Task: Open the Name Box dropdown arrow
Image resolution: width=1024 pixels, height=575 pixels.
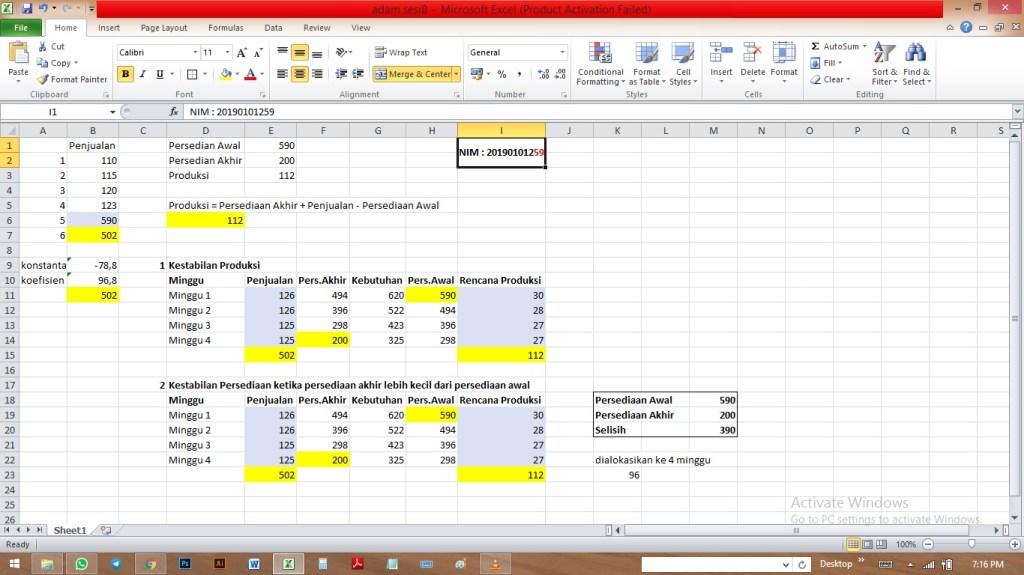Action: click(113, 112)
